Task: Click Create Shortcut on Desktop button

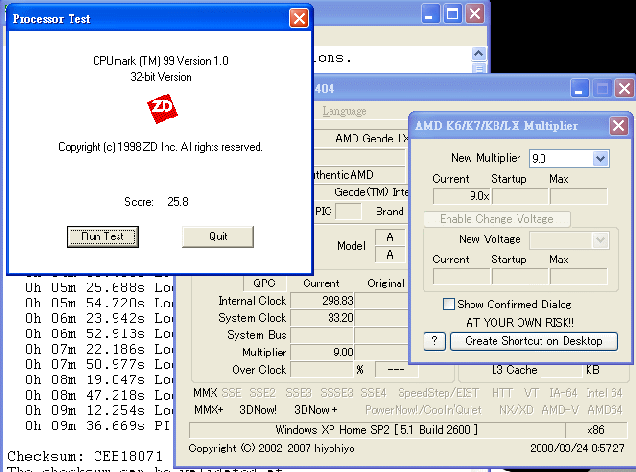Action: pyautogui.click(x=534, y=341)
